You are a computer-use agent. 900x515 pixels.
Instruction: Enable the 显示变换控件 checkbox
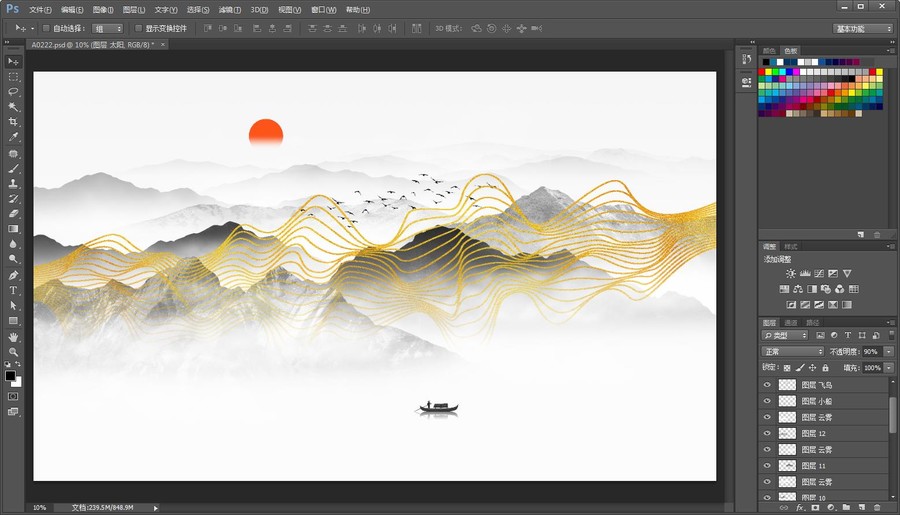(x=138, y=28)
